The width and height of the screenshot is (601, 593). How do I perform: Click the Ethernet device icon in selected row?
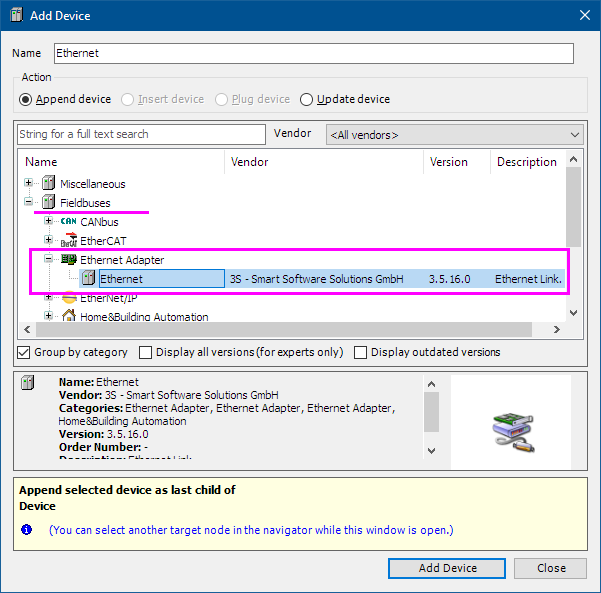pyautogui.click(x=89, y=278)
